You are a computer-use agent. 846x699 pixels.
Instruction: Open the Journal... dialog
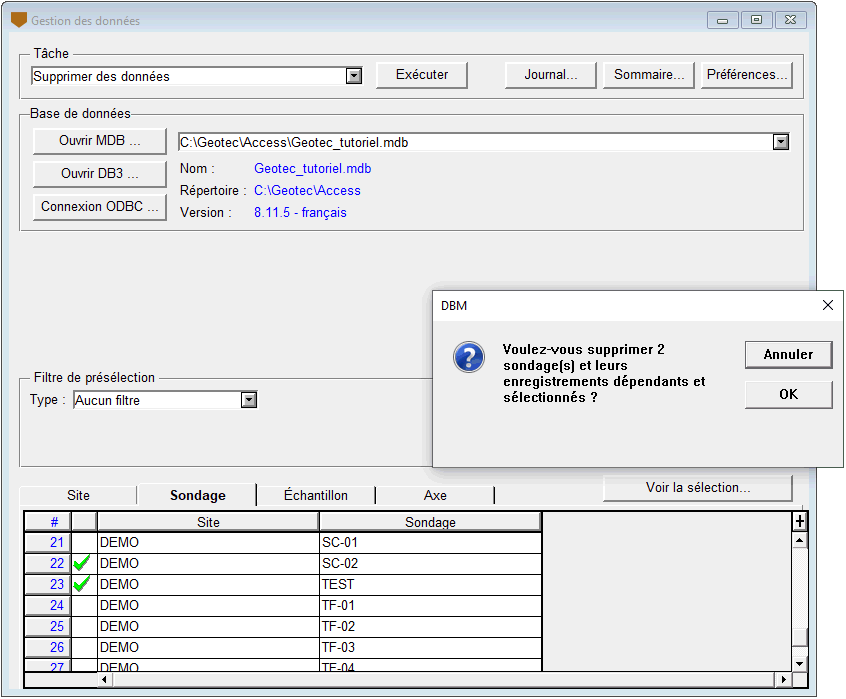[551, 75]
